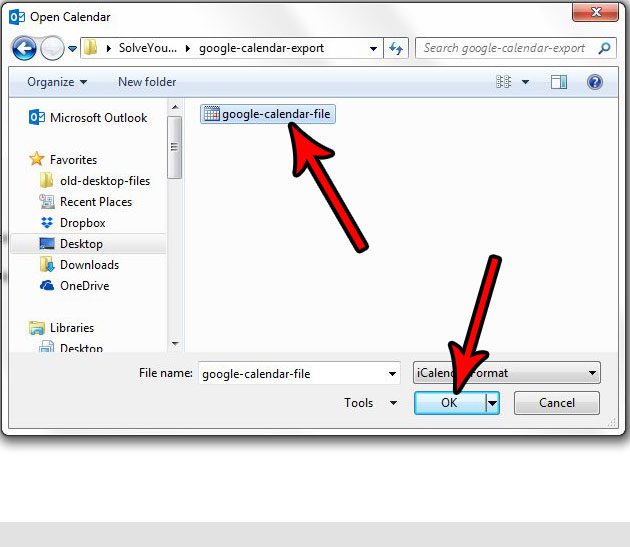Click the Outlook icon in title bar

(x=16, y=17)
